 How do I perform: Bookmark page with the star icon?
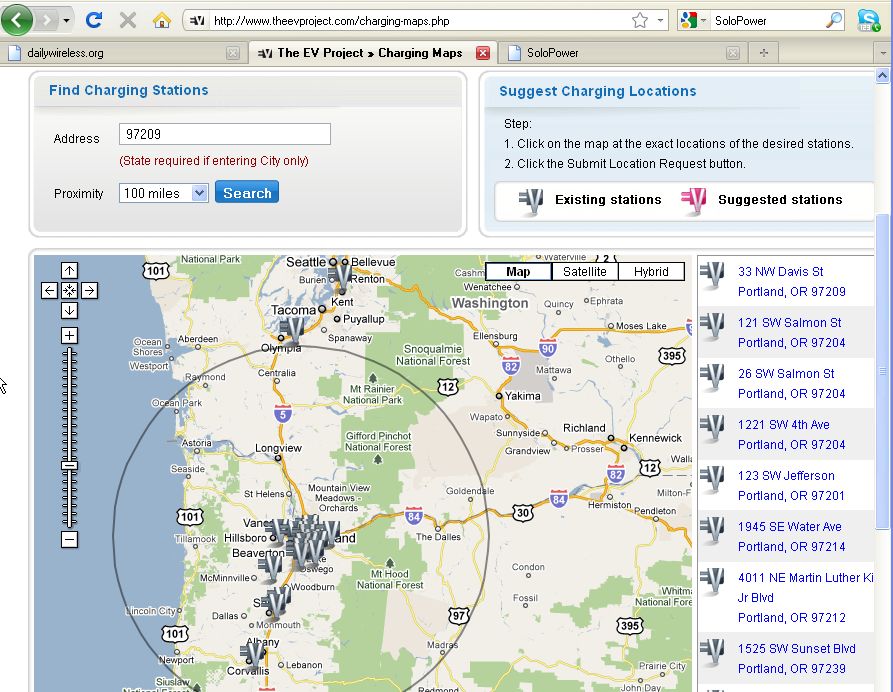tap(640, 20)
